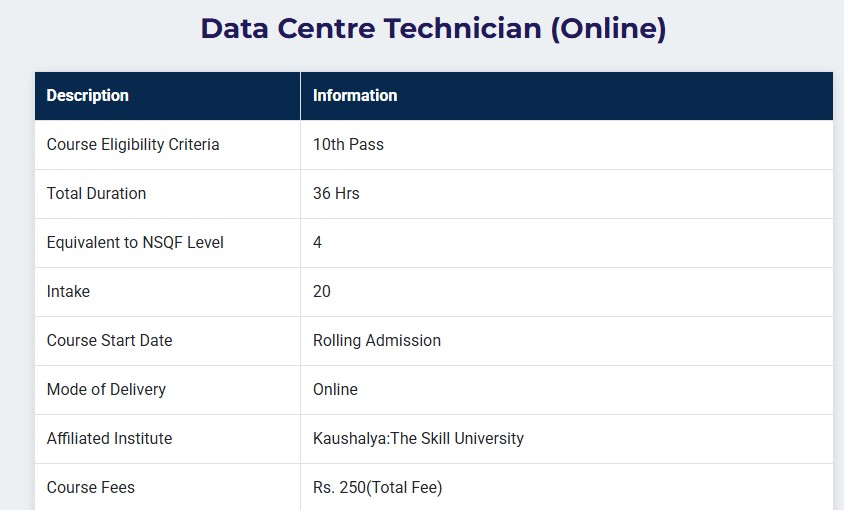Click the word Technician in the title
Viewport: 844px width, 510px height.
pyautogui.click(x=463, y=29)
